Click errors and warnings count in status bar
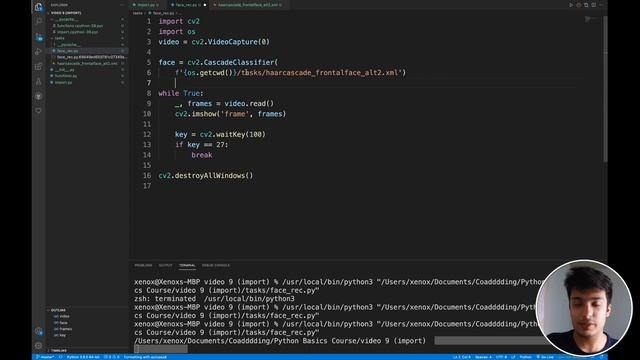The height and width of the screenshot is (360, 640). tap(111, 357)
